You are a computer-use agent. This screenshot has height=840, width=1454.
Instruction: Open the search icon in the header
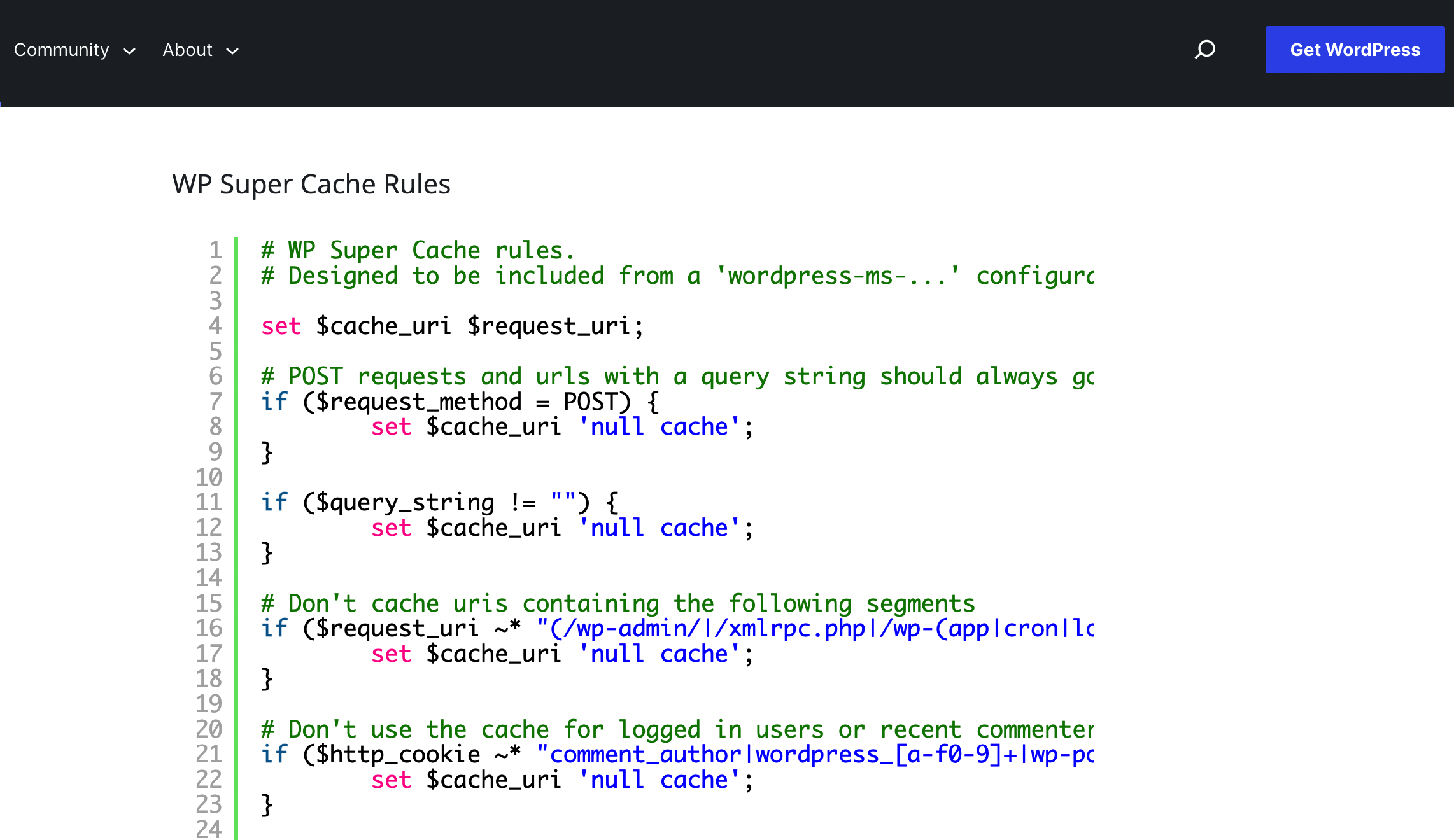coord(1205,50)
